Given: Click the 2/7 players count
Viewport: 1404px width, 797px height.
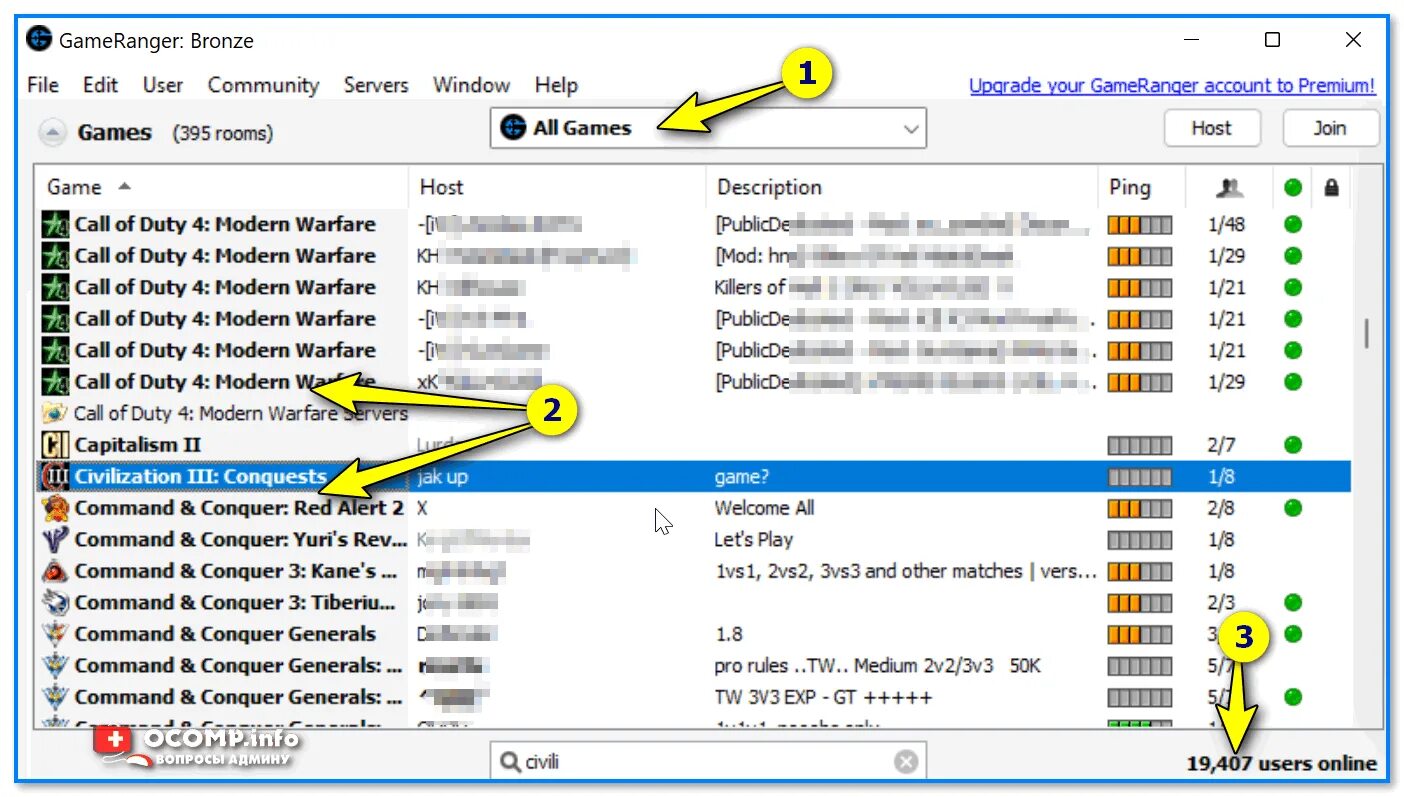Looking at the screenshot, I should click(1221, 445).
